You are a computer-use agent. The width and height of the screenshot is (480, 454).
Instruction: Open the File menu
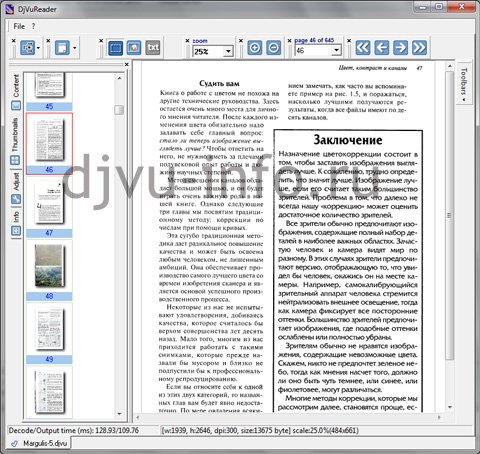click(19, 26)
